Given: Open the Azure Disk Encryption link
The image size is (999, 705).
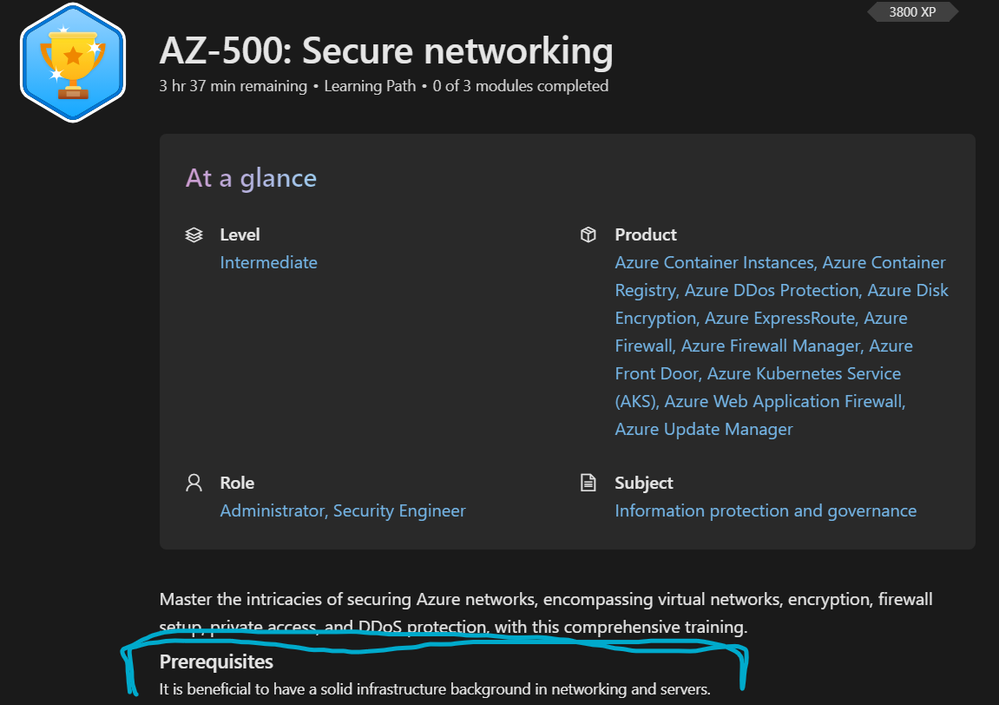Looking at the screenshot, I should (x=780, y=305).
